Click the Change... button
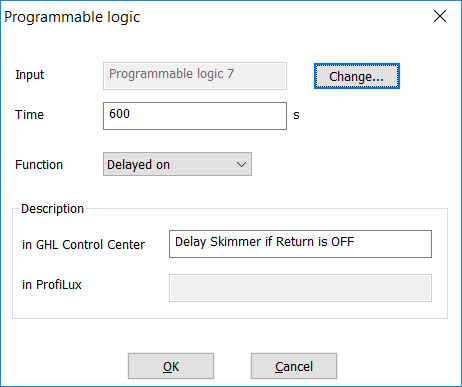462x387 pixels. click(357, 76)
